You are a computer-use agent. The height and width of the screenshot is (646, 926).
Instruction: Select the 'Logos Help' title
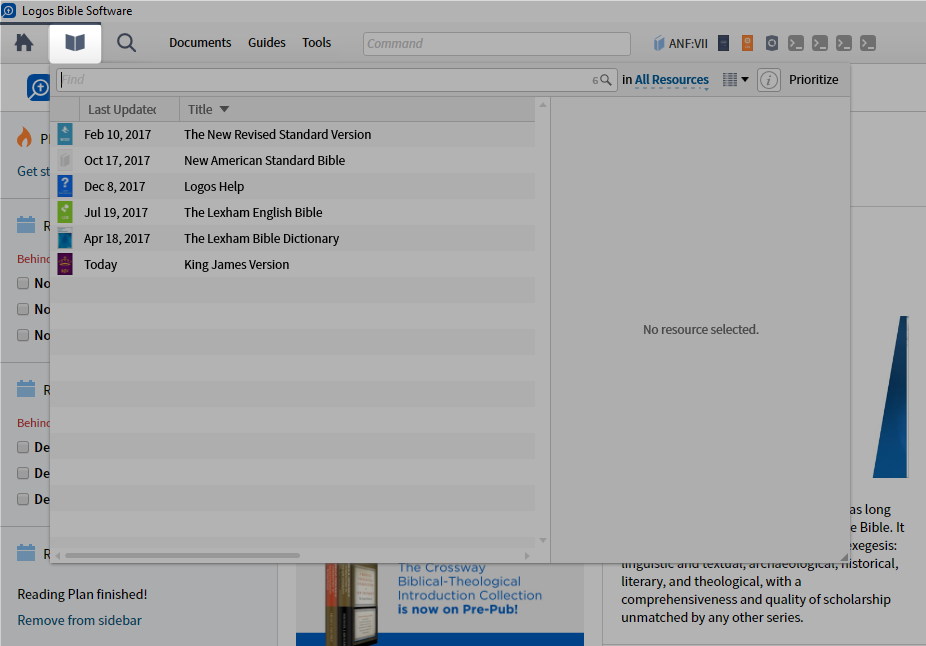(x=214, y=187)
